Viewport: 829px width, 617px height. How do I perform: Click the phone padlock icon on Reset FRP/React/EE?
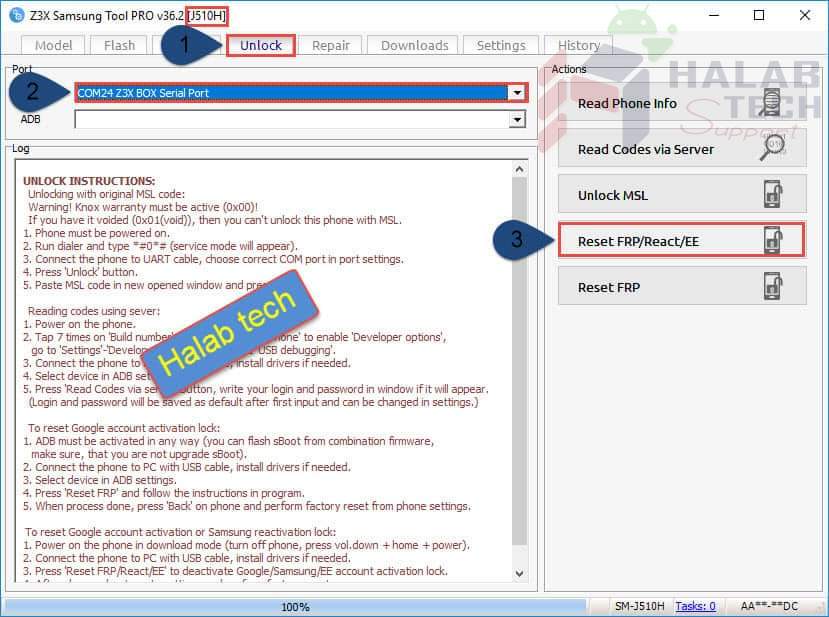[x=773, y=240]
